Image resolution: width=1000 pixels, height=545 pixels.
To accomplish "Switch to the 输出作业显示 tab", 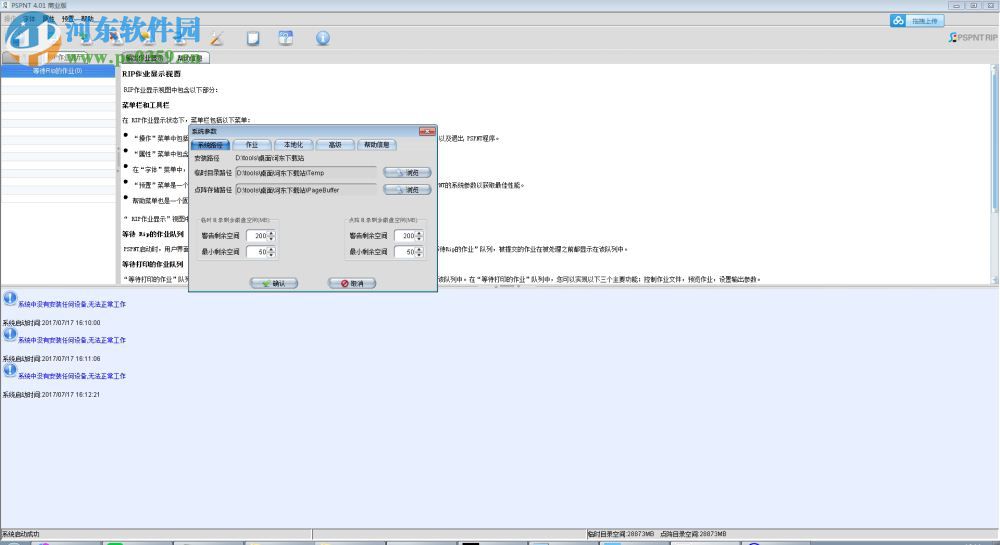I will (x=144, y=58).
